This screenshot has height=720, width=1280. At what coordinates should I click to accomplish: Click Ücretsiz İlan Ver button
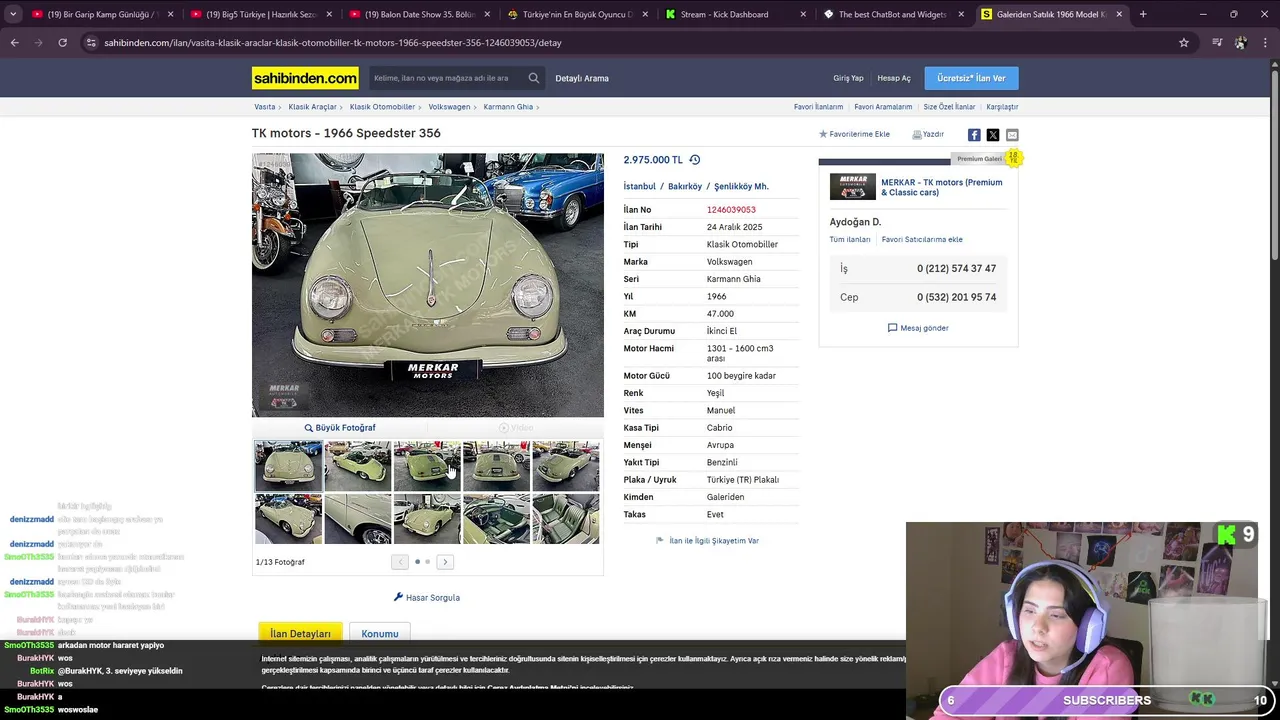972,78
